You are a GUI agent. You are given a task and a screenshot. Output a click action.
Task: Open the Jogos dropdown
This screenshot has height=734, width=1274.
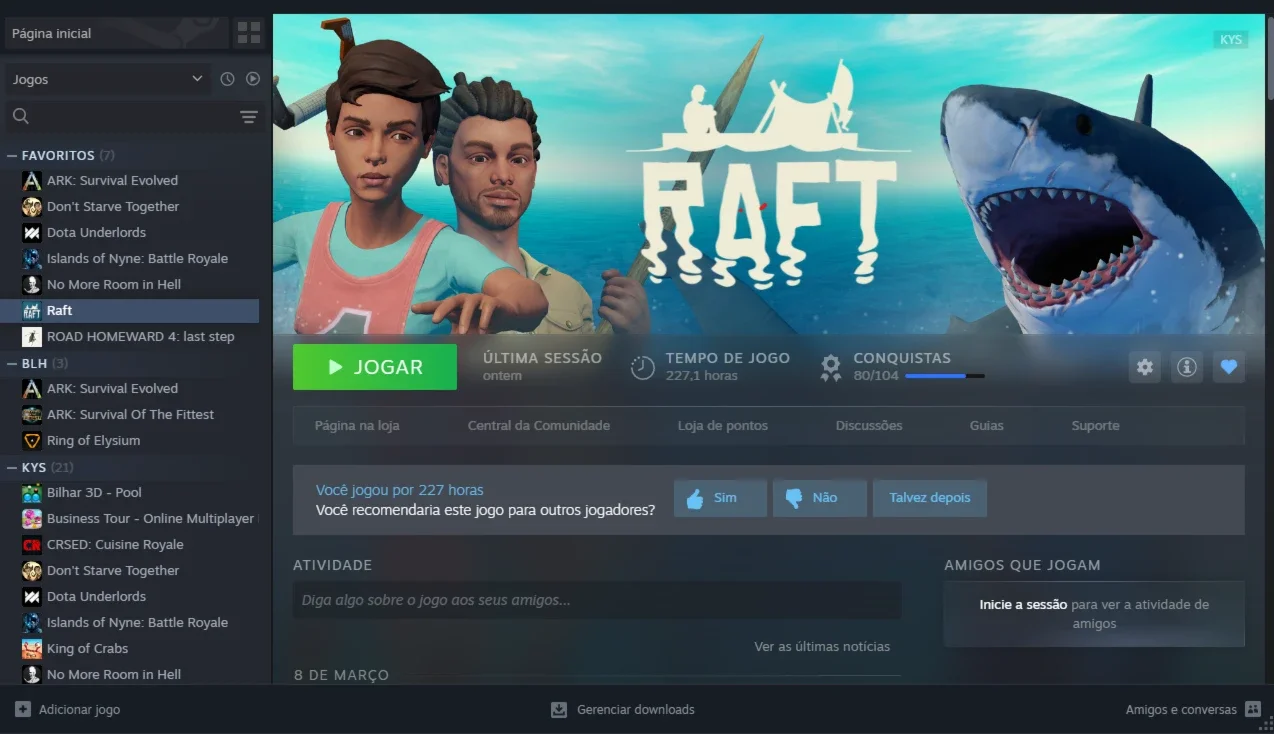[107, 79]
